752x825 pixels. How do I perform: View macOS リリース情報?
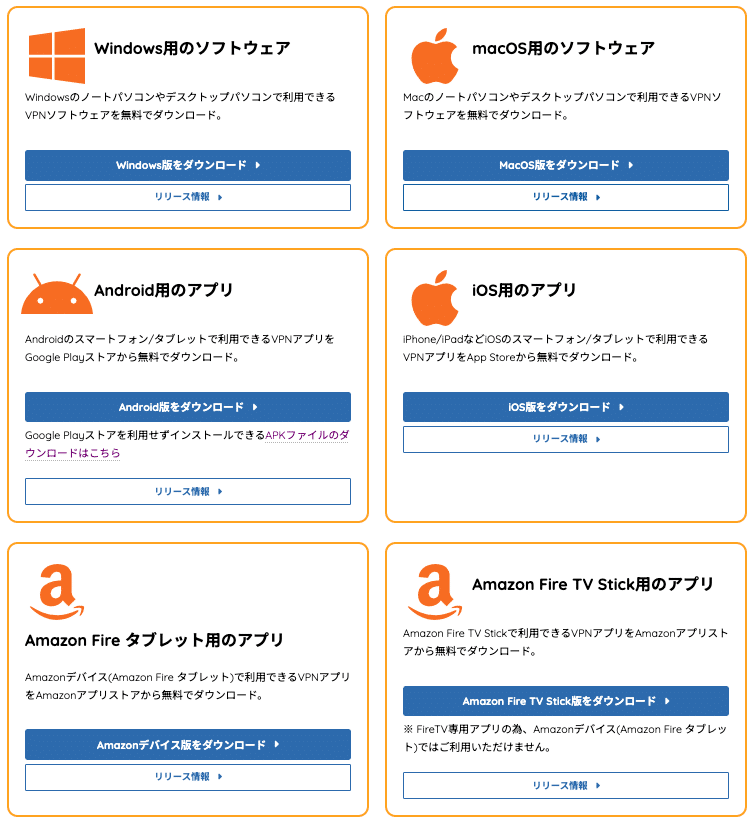pos(566,197)
